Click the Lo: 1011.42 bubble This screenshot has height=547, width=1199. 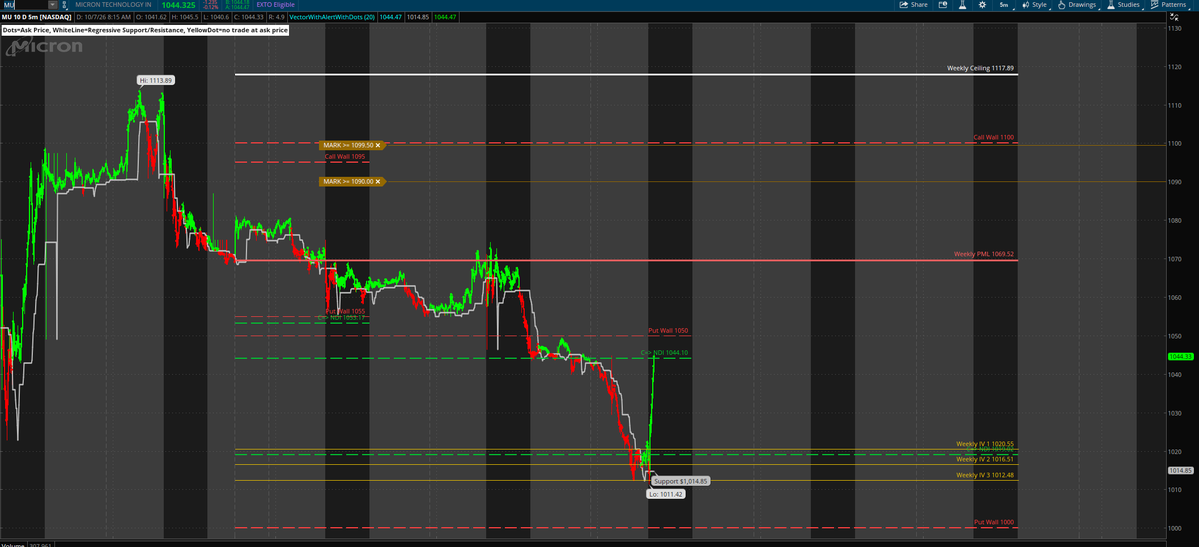[x=666, y=494]
